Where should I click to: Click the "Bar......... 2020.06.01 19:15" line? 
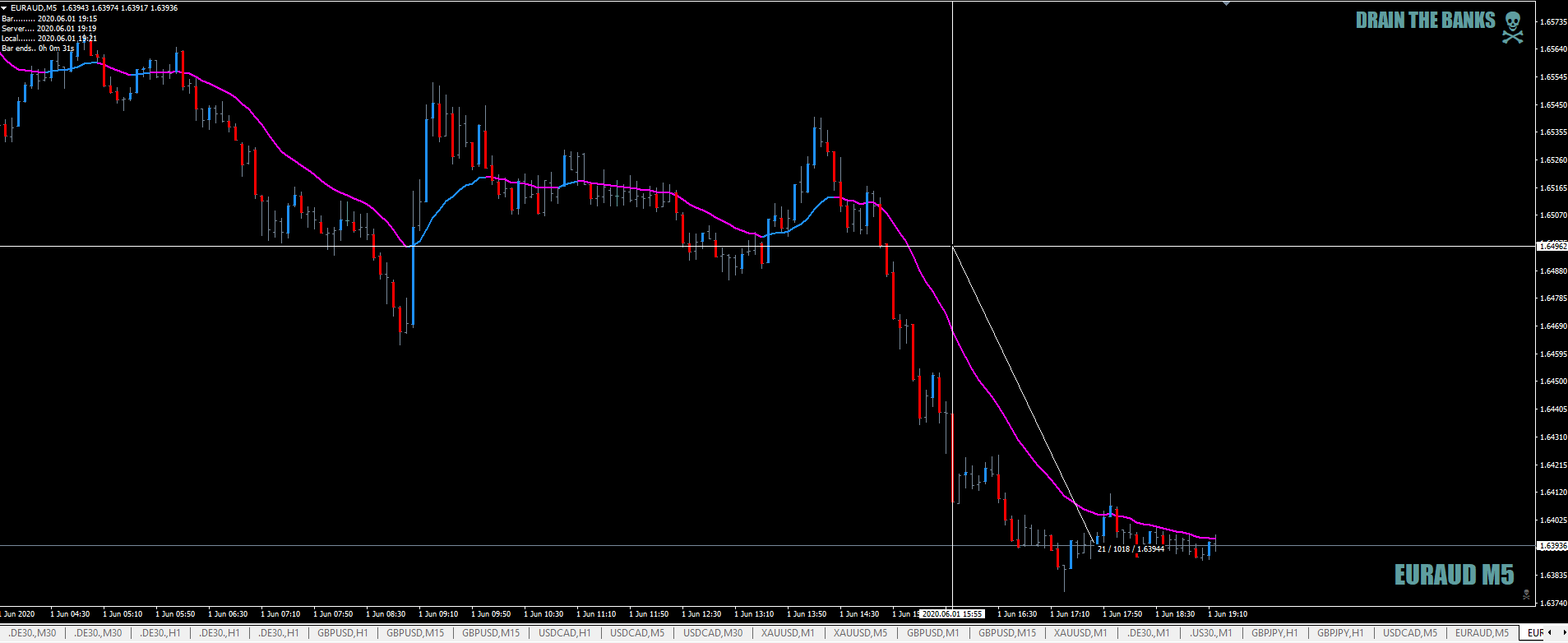(x=49, y=19)
